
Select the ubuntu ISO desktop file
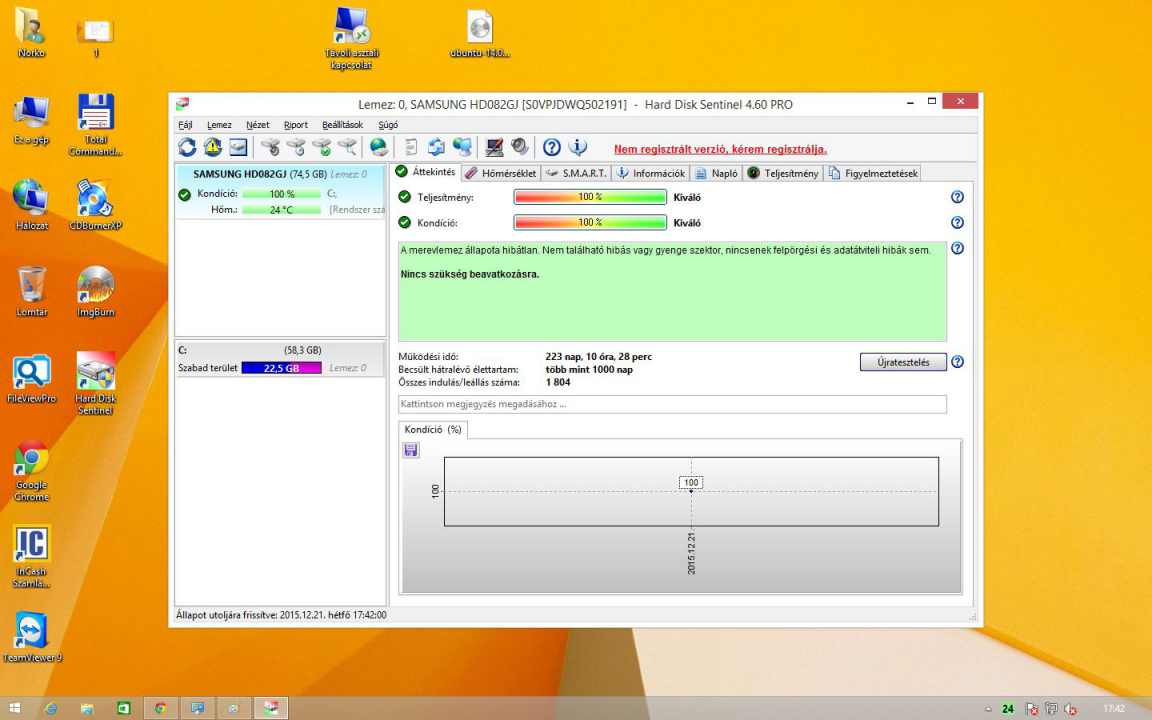point(480,33)
